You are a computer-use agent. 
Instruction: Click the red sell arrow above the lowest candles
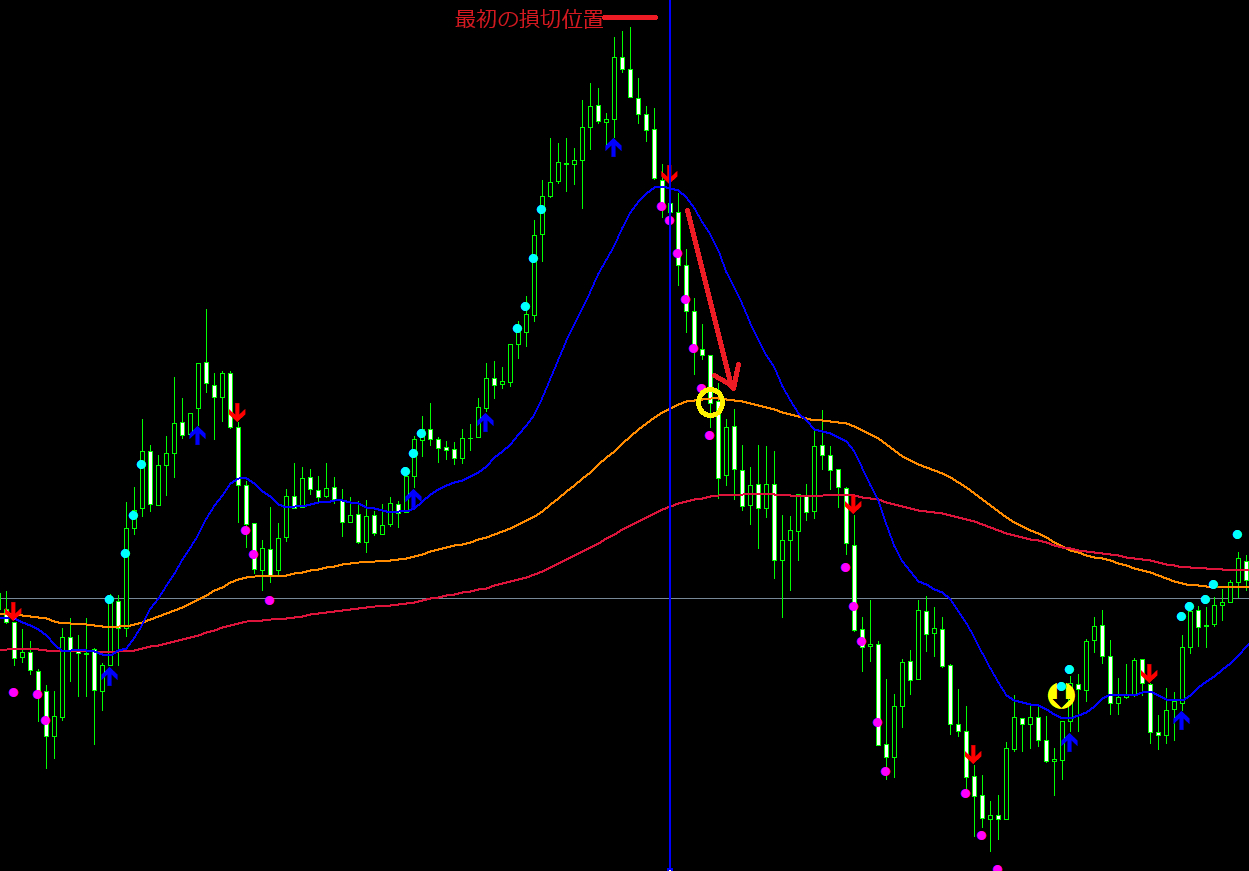pyautogui.click(x=973, y=754)
